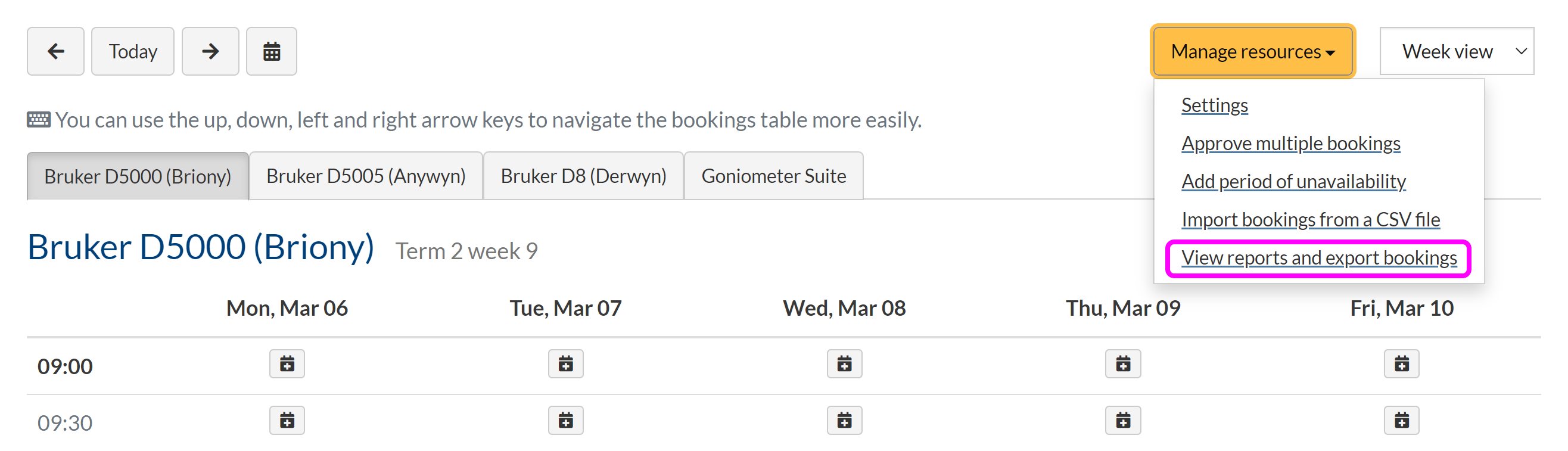Open View reports and export bookings

1318,258
